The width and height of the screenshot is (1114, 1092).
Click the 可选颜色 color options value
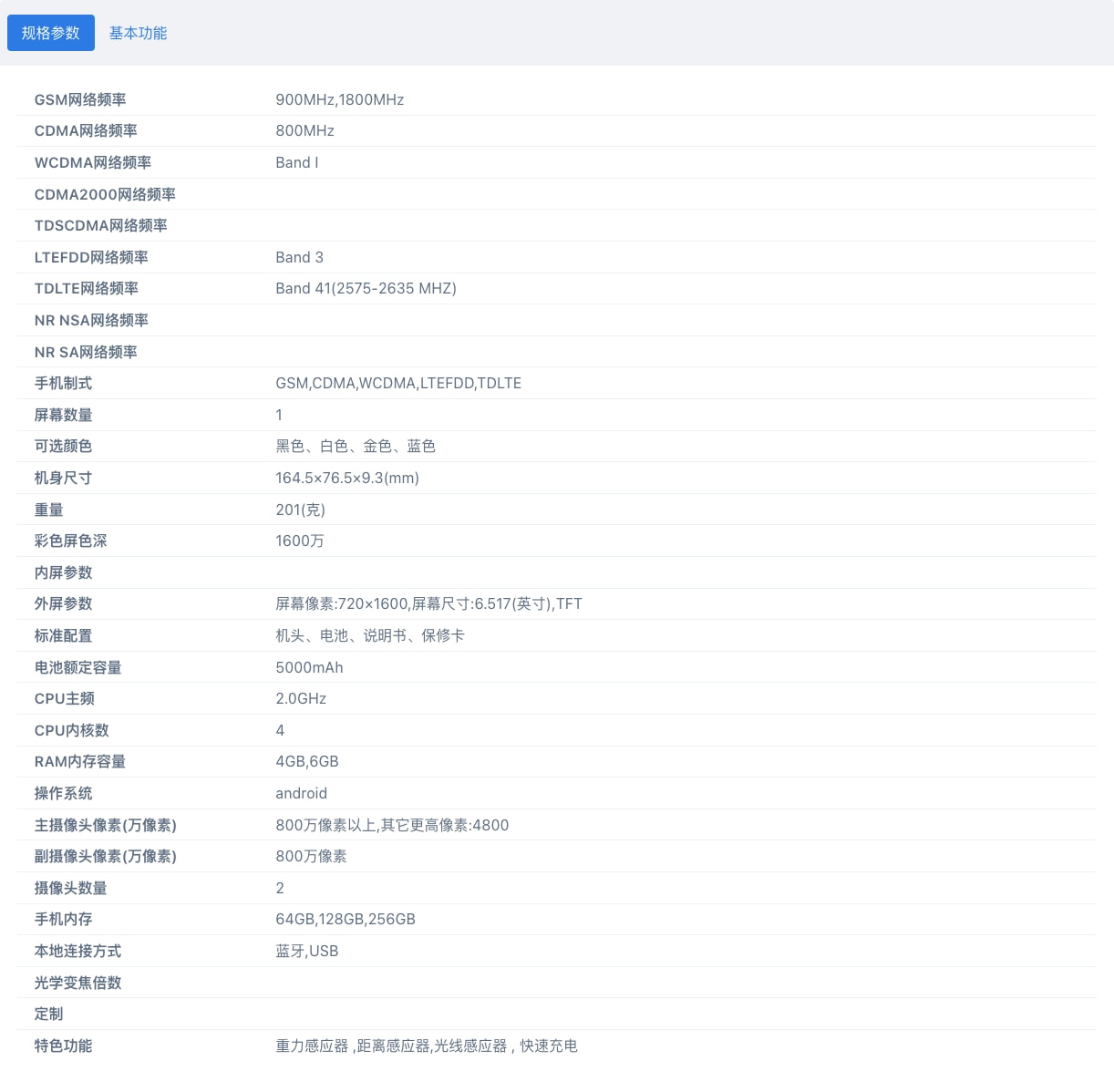(356, 446)
